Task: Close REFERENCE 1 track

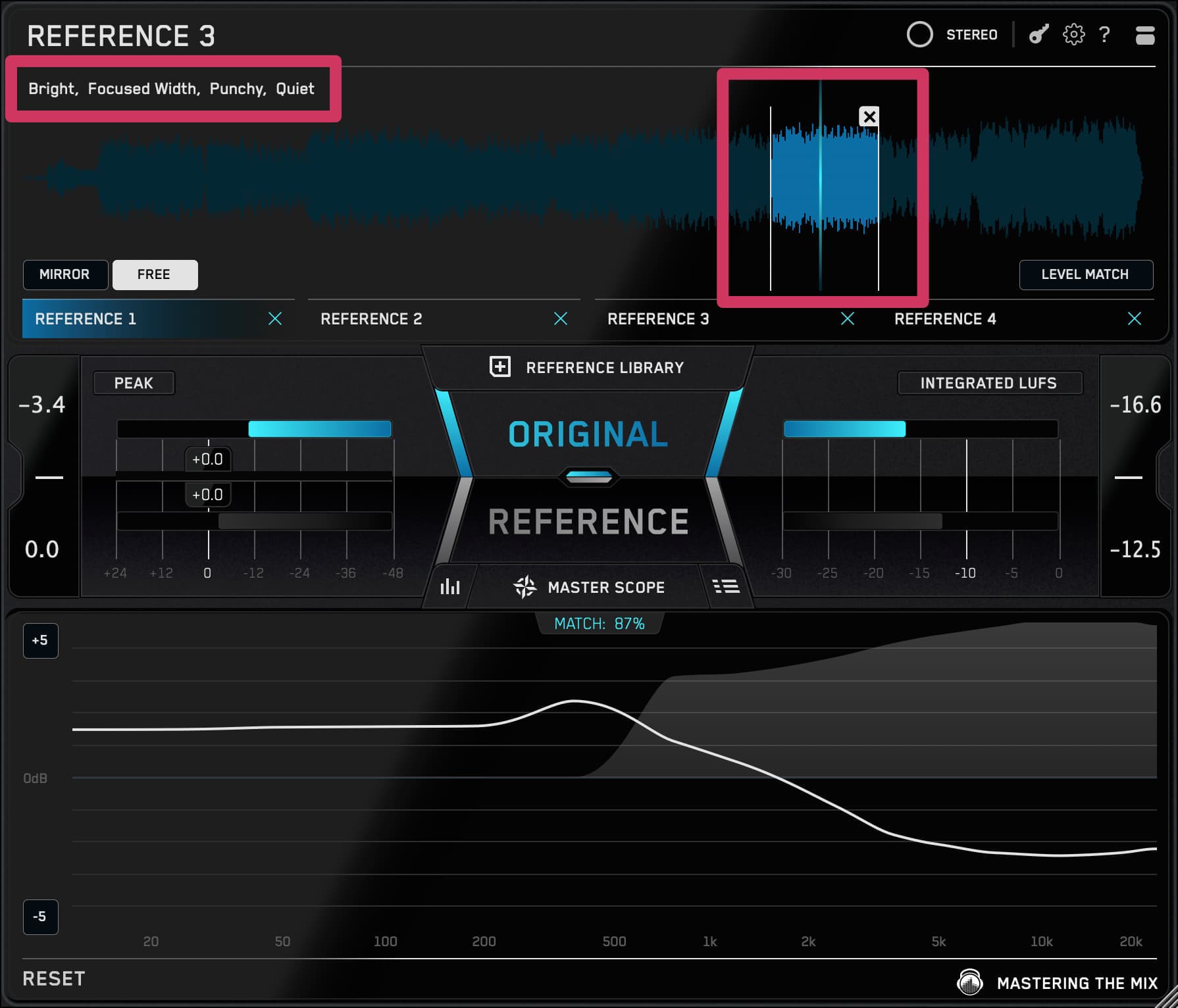Action: click(275, 319)
